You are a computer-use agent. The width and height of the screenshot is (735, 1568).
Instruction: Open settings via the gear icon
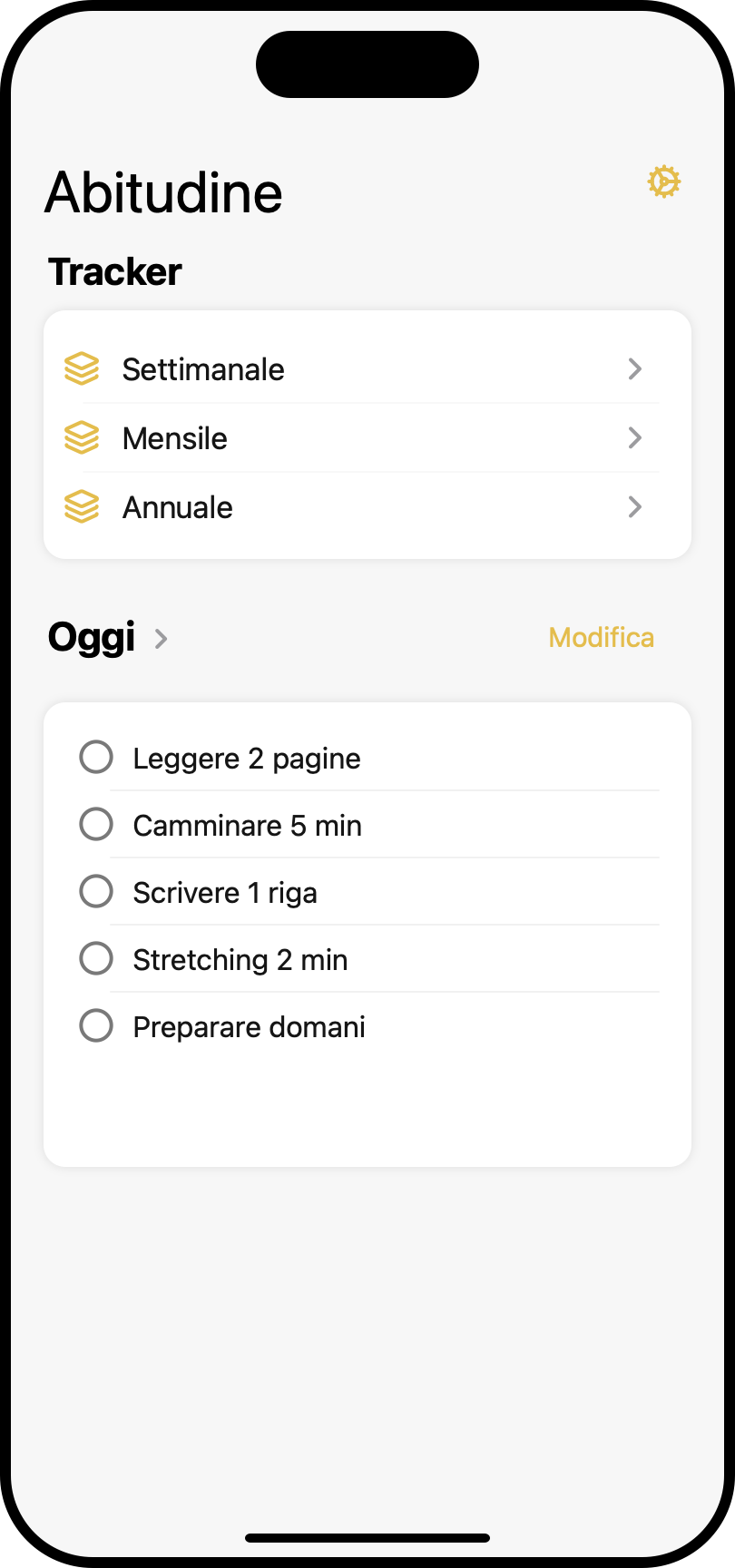664,181
